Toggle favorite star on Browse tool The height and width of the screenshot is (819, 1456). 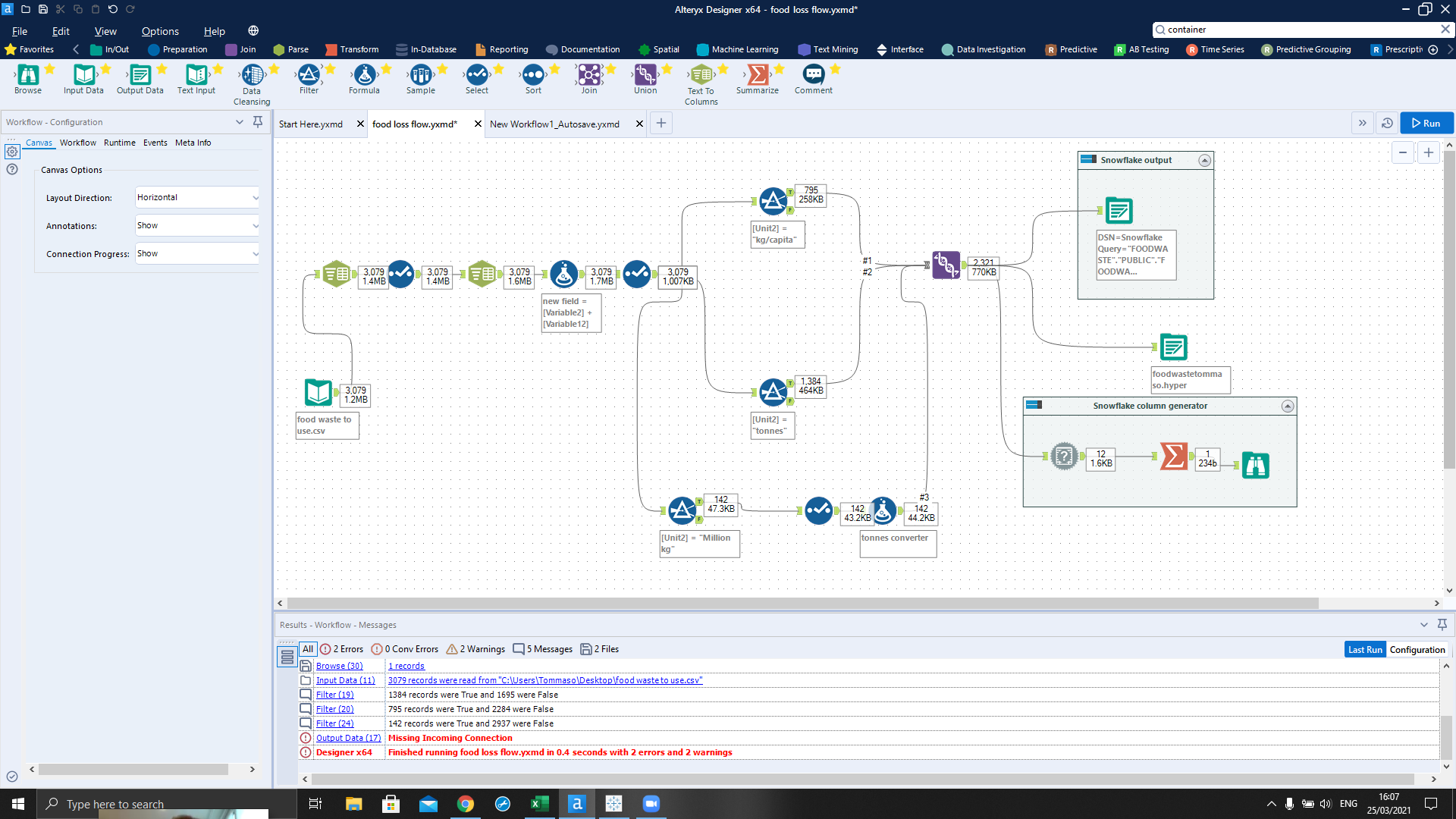(50, 69)
